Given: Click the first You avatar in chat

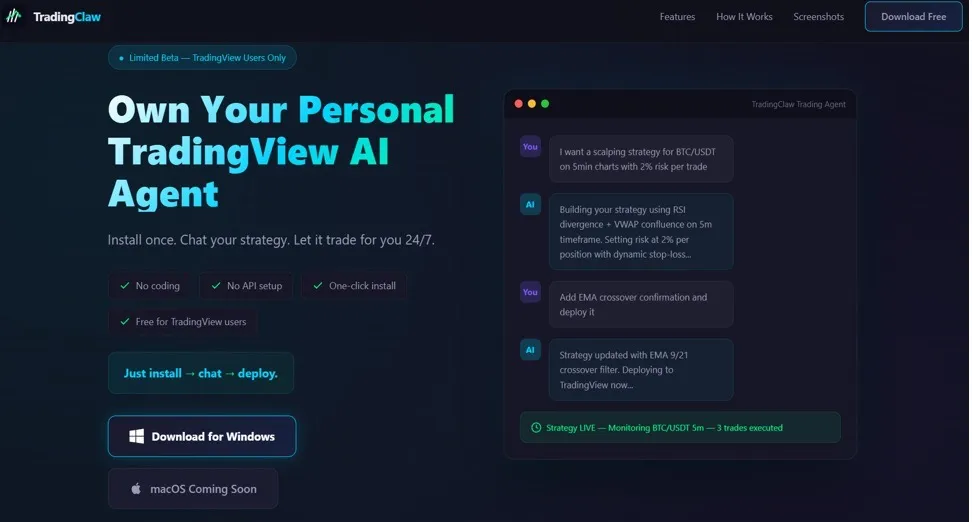Looking at the screenshot, I should coord(530,147).
